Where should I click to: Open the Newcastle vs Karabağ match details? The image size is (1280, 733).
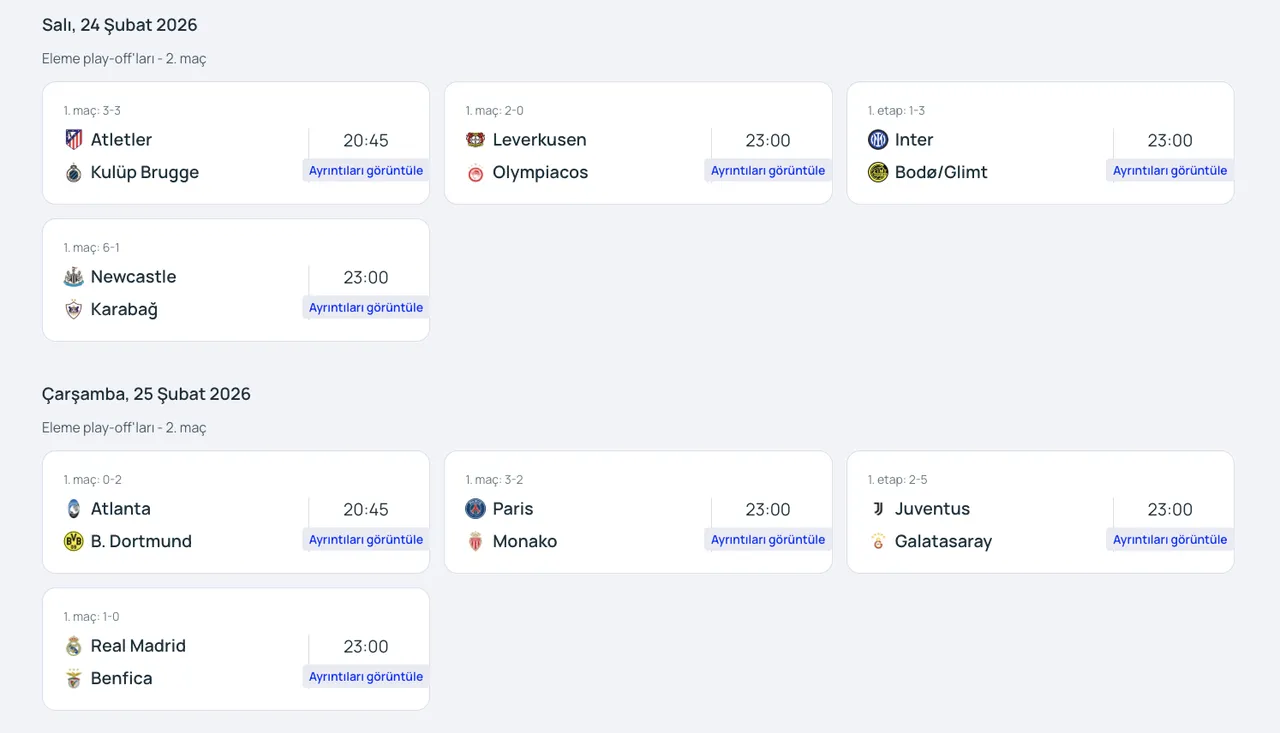tap(364, 307)
